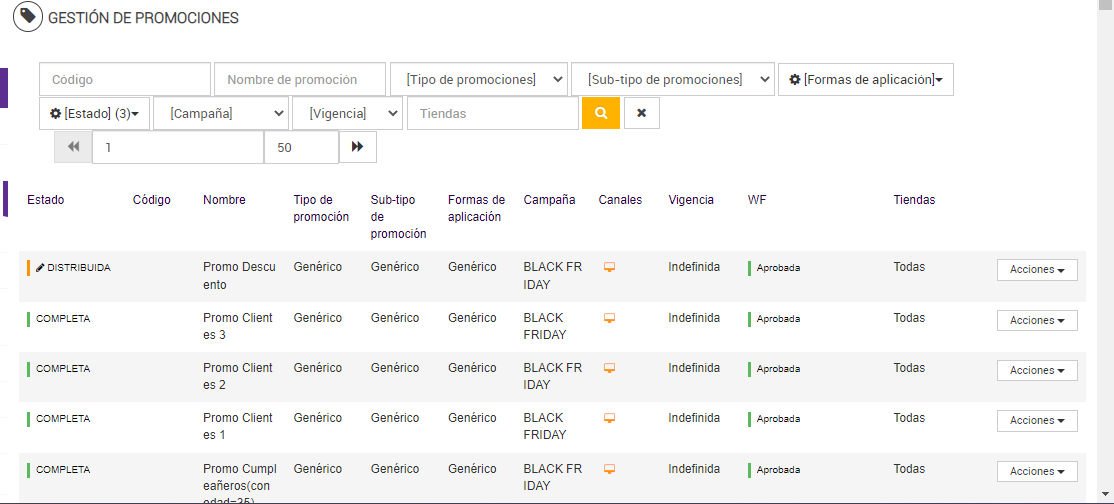The height and width of the screenshot is (504, 1114).
Task: Click the monitor channel icon for Promo Clientes 3
Action: 608,318
